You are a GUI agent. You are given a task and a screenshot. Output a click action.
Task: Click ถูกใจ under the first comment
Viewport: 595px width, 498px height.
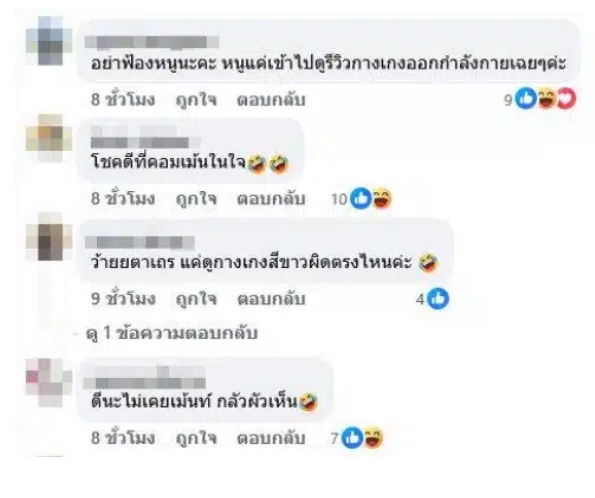click(196, 99)
